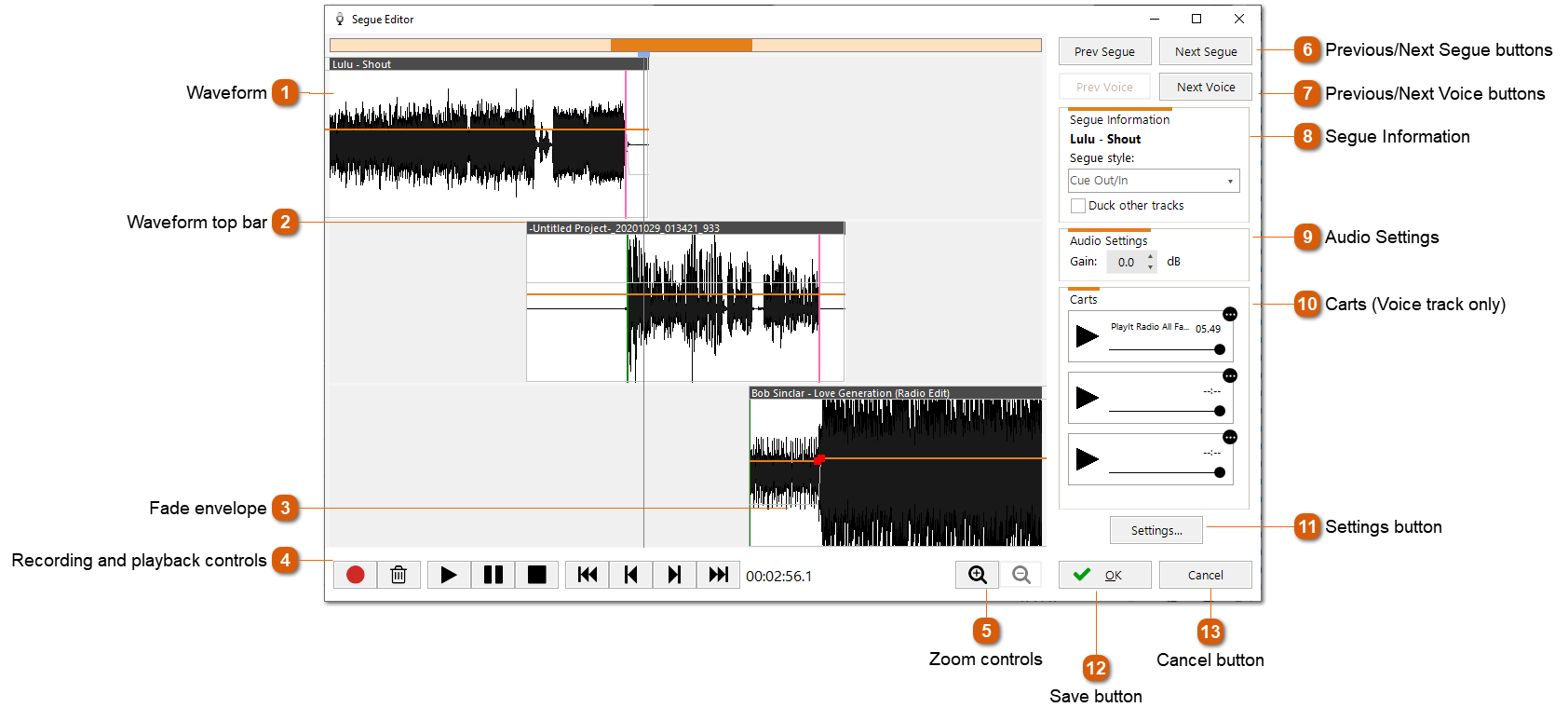
Task: Click inside the voice track waveform
Action: pos(685,307)
